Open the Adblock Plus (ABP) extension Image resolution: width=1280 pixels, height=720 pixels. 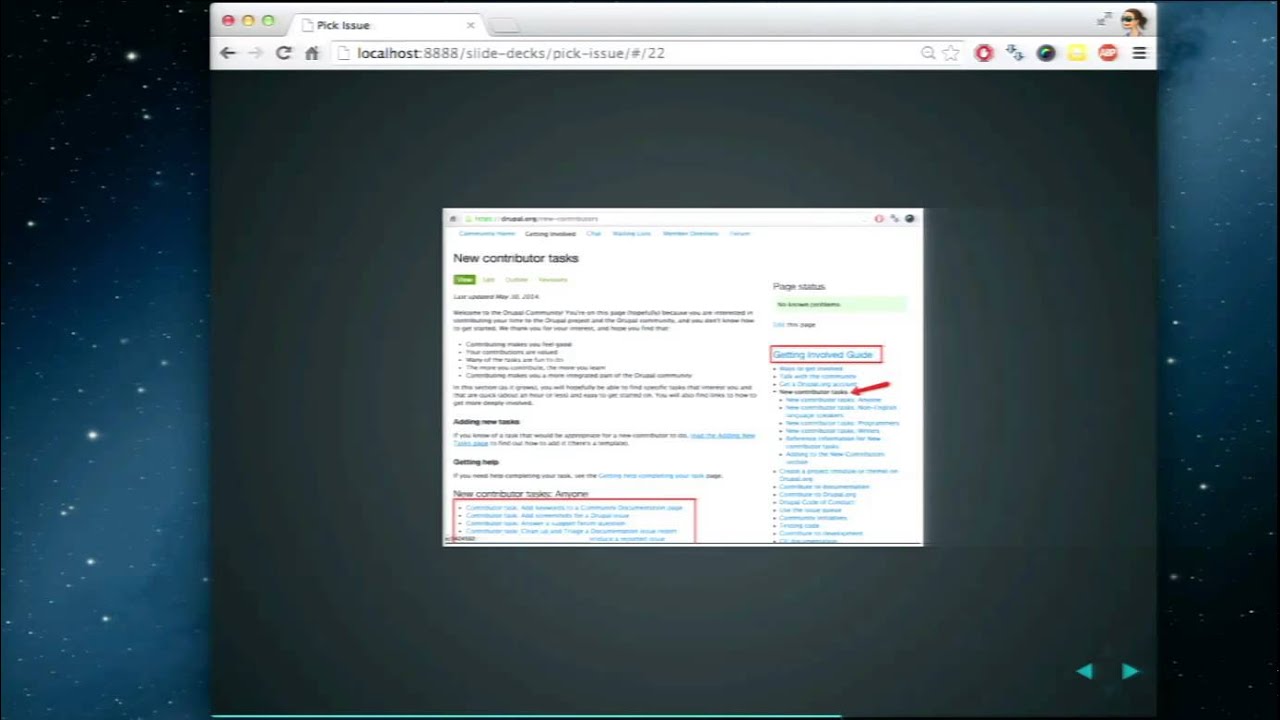coord(1108,53)
